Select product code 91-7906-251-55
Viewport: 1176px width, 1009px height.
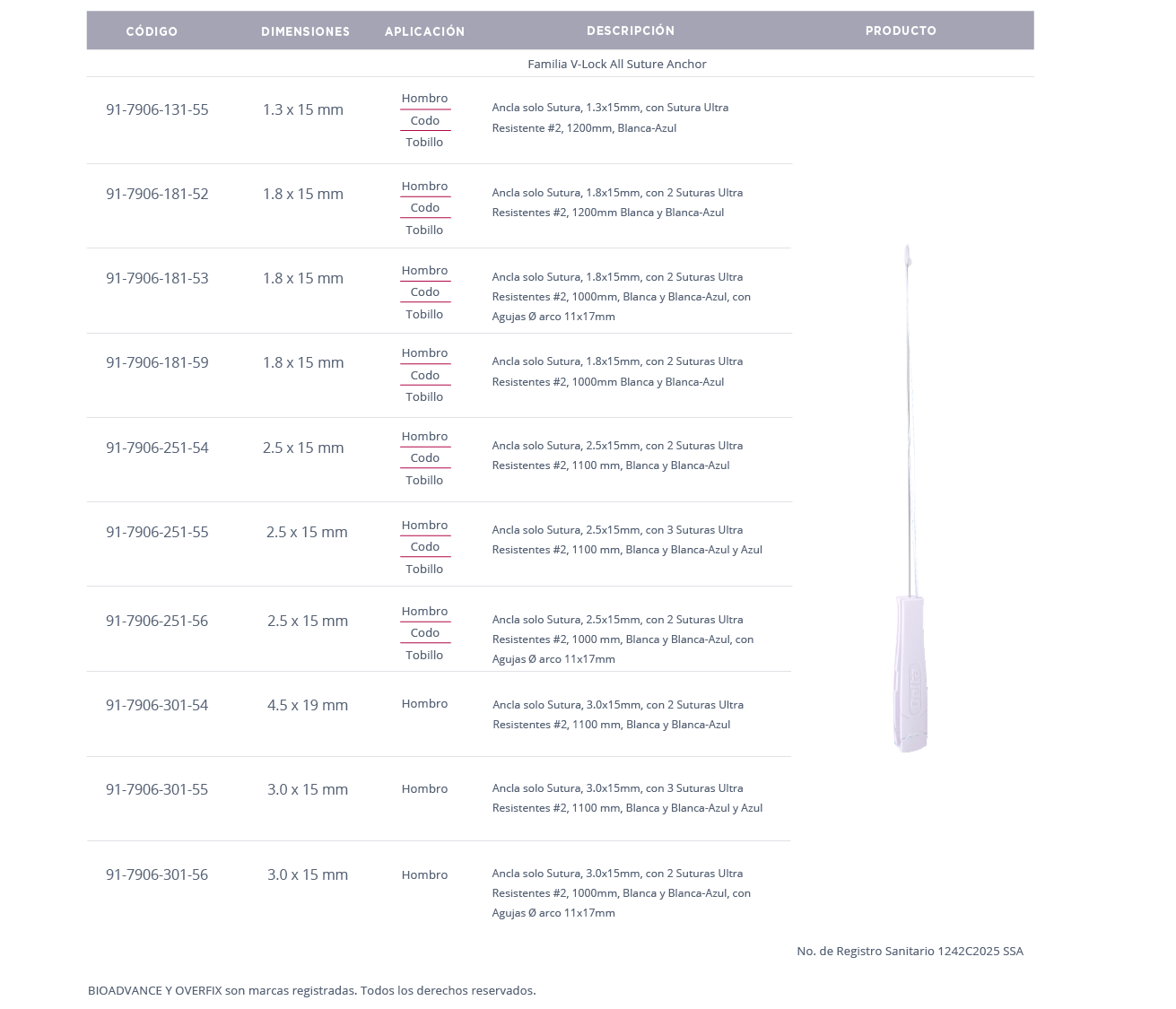(157, 532)
